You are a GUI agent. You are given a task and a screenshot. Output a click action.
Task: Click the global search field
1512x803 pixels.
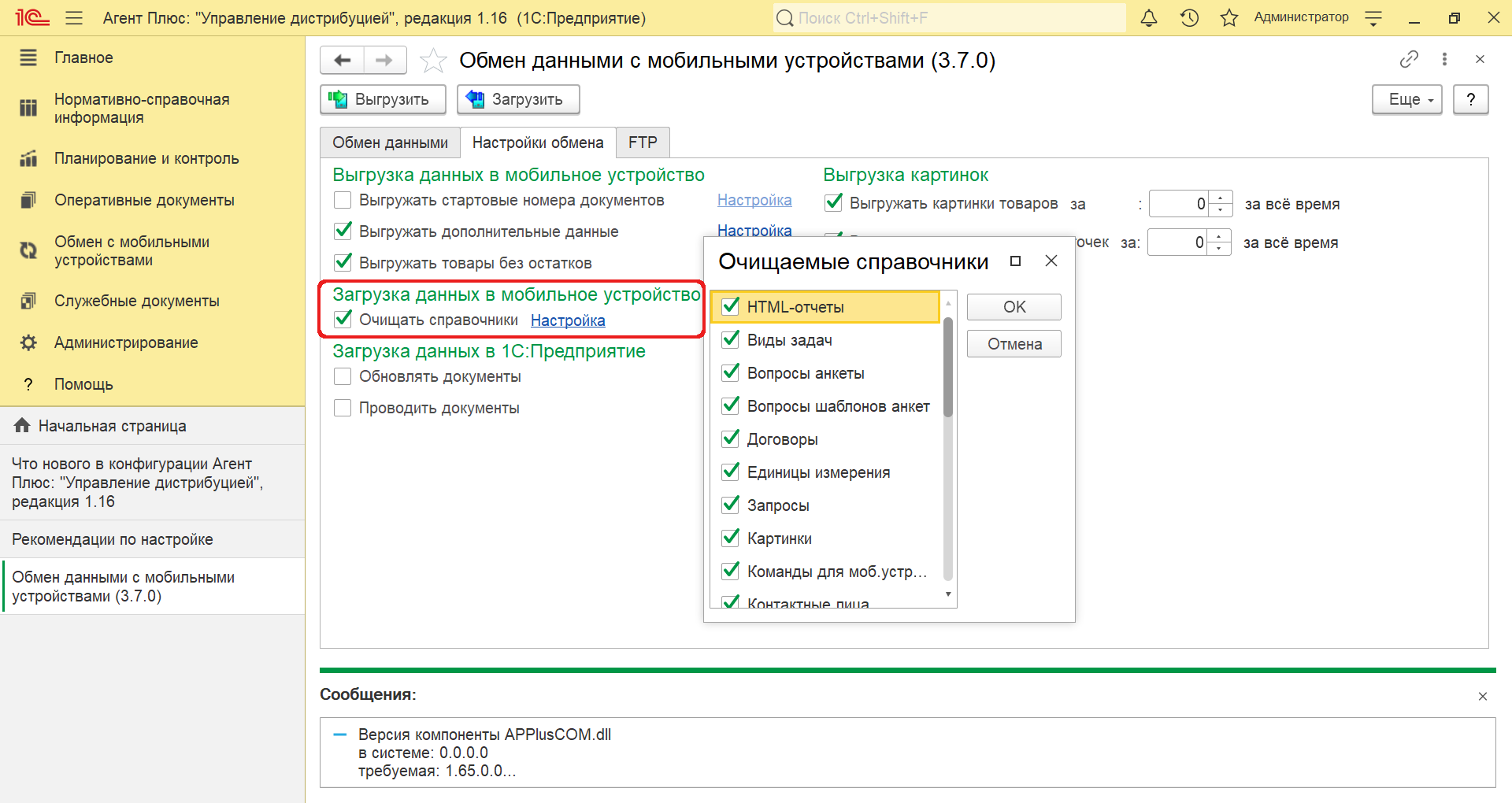[949, 18]
